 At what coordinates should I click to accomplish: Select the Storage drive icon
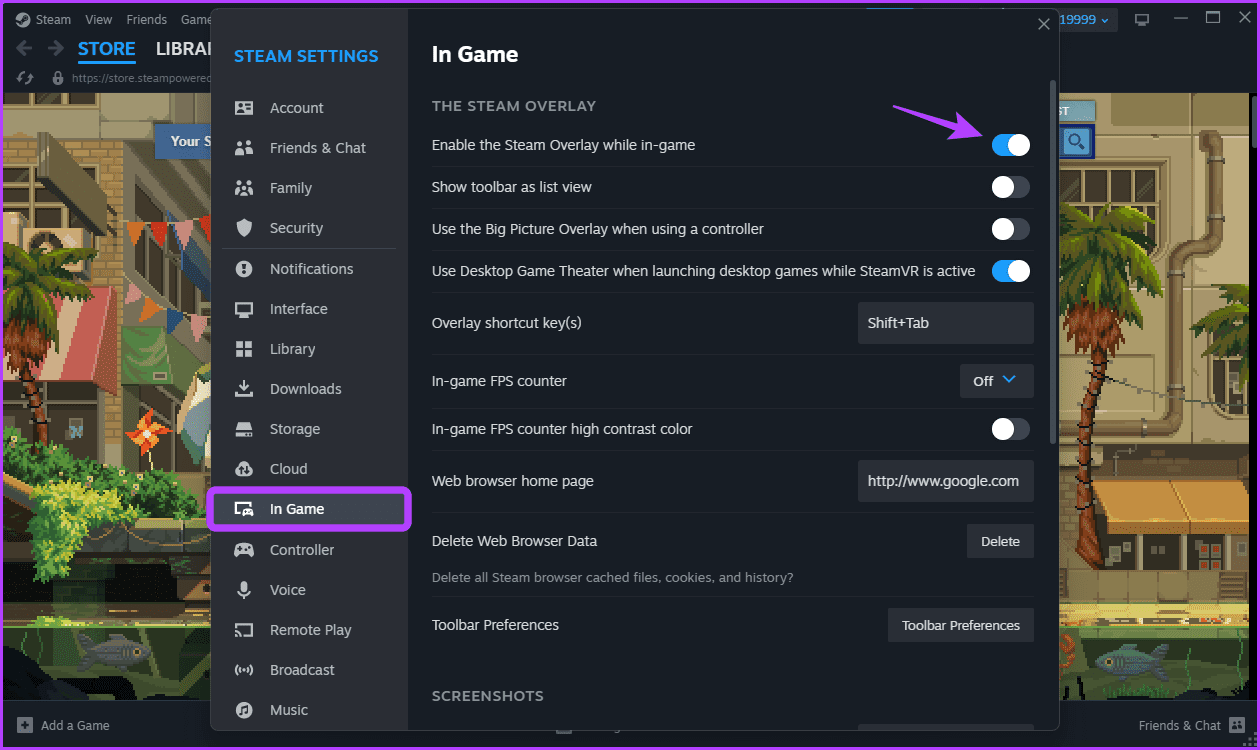(244, 429)
